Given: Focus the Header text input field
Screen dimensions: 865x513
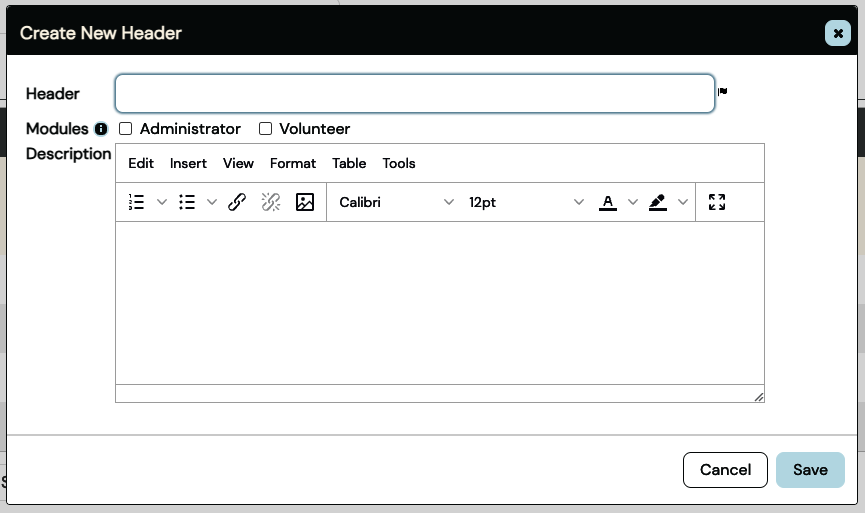Looking at the screenshot, I should click(415, 94).
